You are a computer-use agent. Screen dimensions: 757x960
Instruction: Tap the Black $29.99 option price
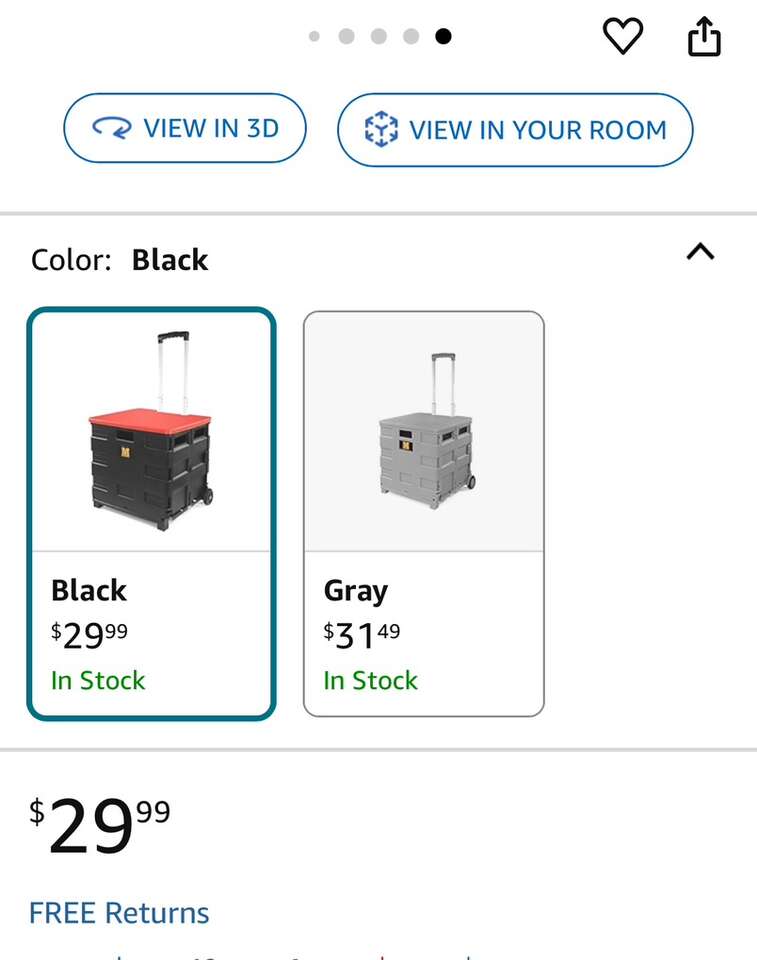pyautogui.click(x=90, y=635)
